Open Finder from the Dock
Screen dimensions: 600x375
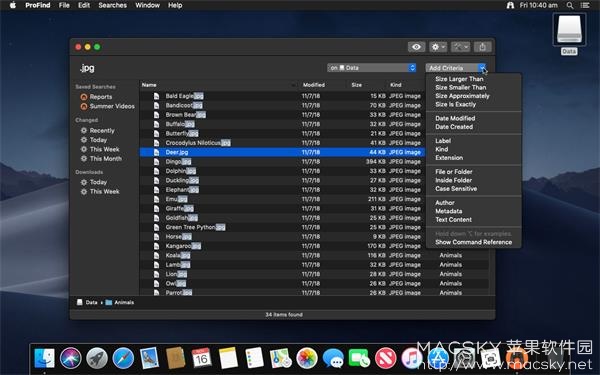pos(45,358)
